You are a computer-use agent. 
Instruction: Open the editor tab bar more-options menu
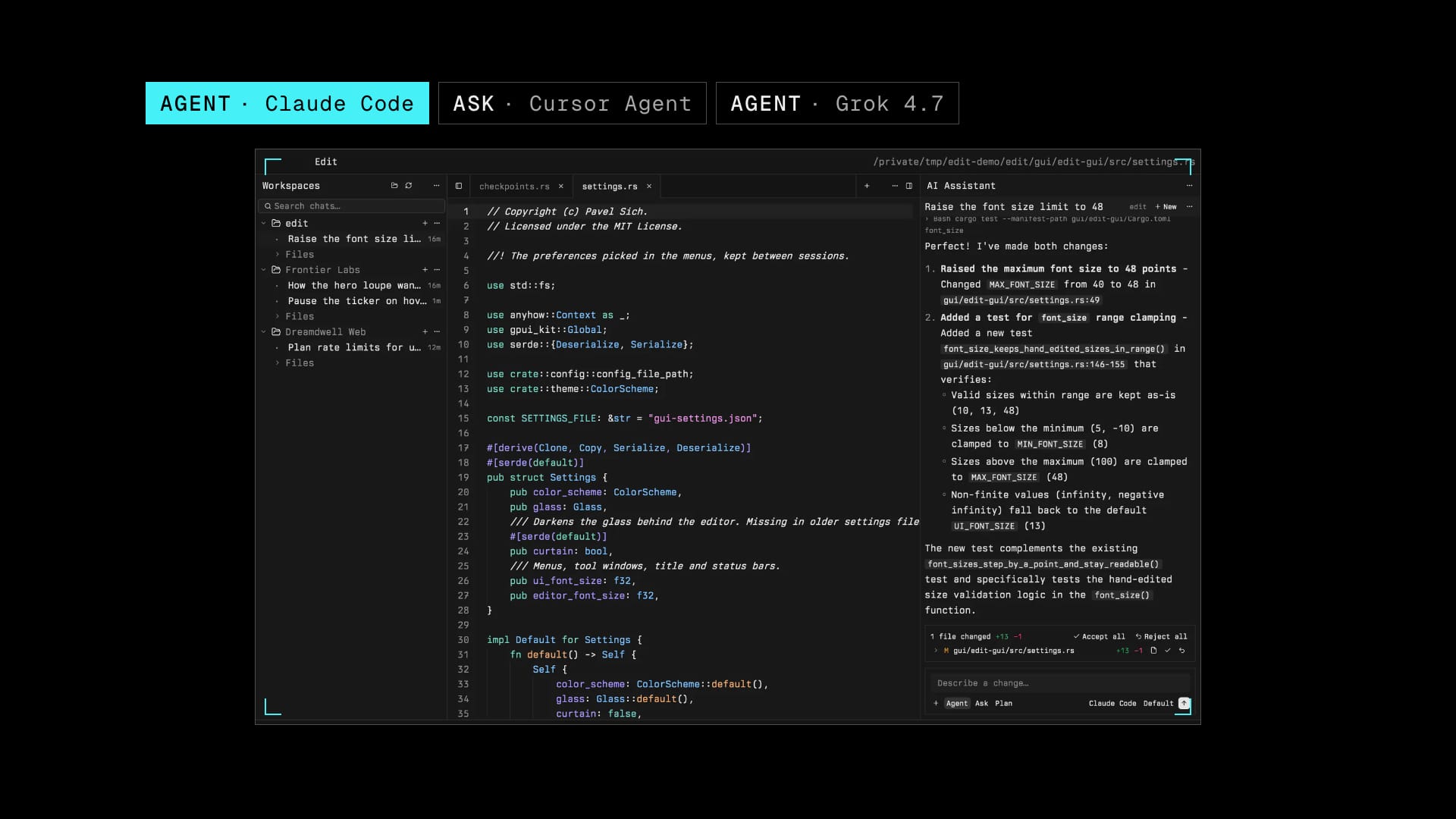[895, 186]
